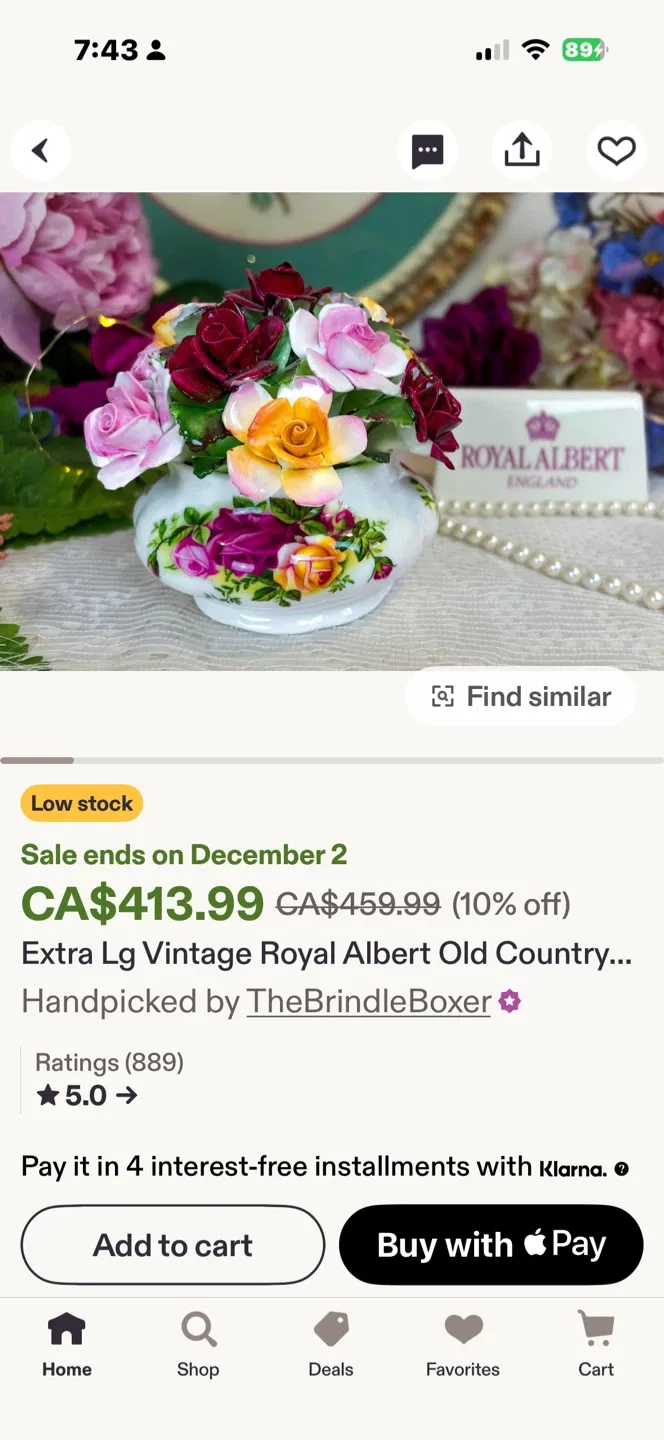Tap the Klarna help question mark icon
664x1440 pixels.
click(622, 1167)
